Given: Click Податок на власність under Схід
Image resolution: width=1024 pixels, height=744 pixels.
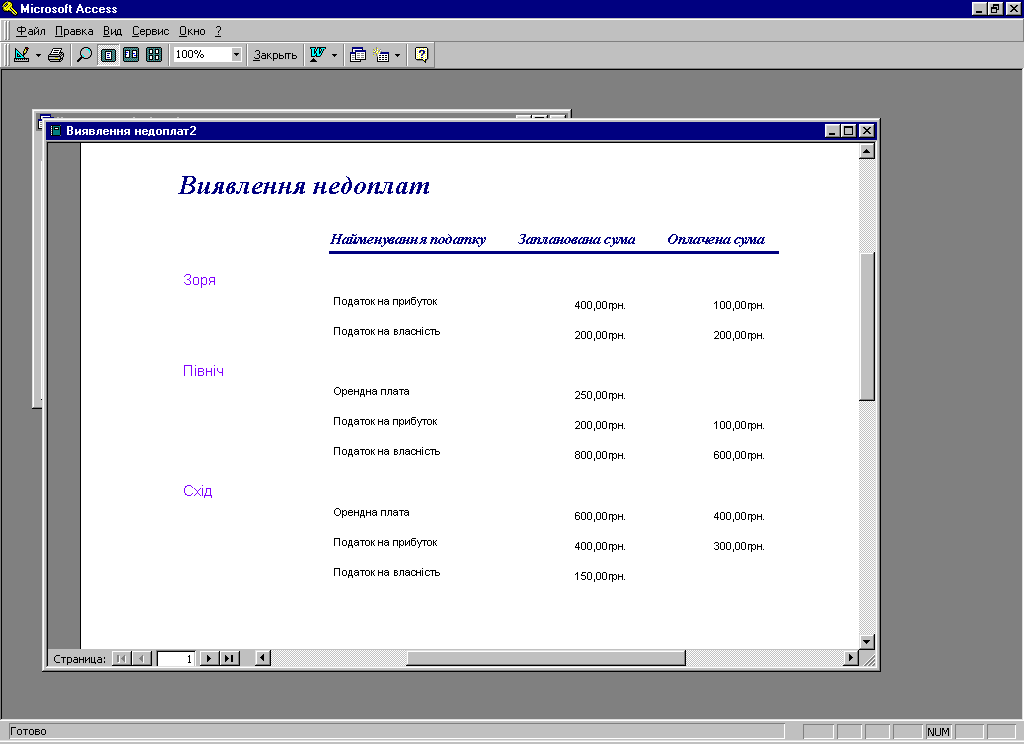Looking at the screenshot, I should [x=387, y=572].
